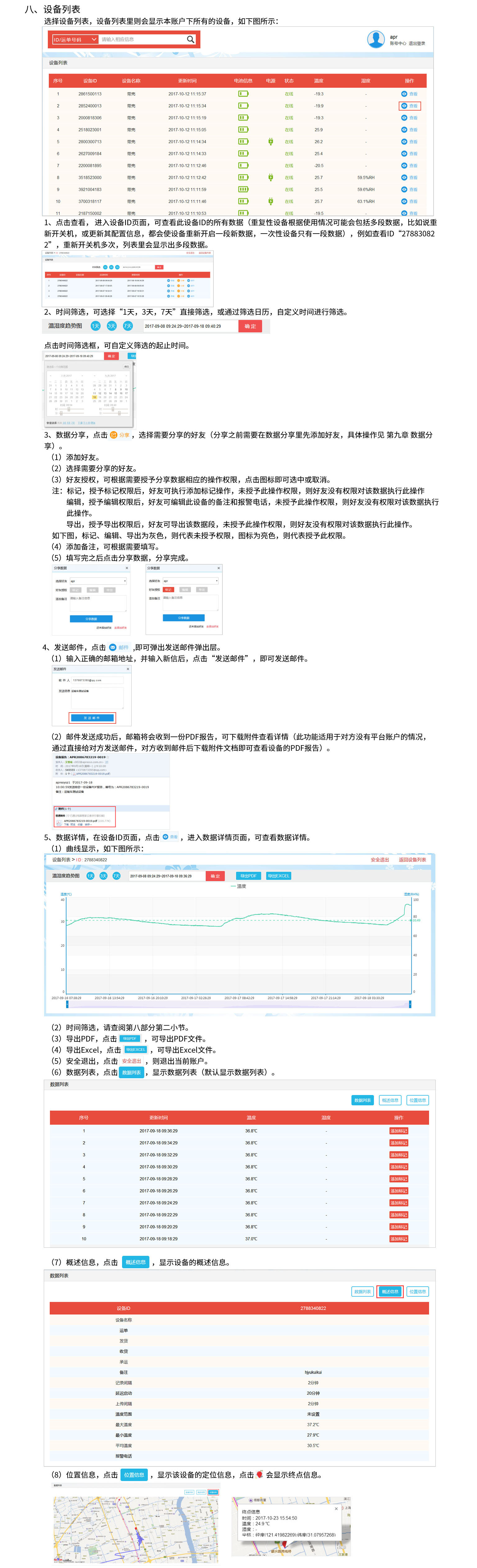Screen dimensions: 477x1568
Task: Click 7天 circle on the chart page
Action: pyautogui.click(x=116, y=876)
